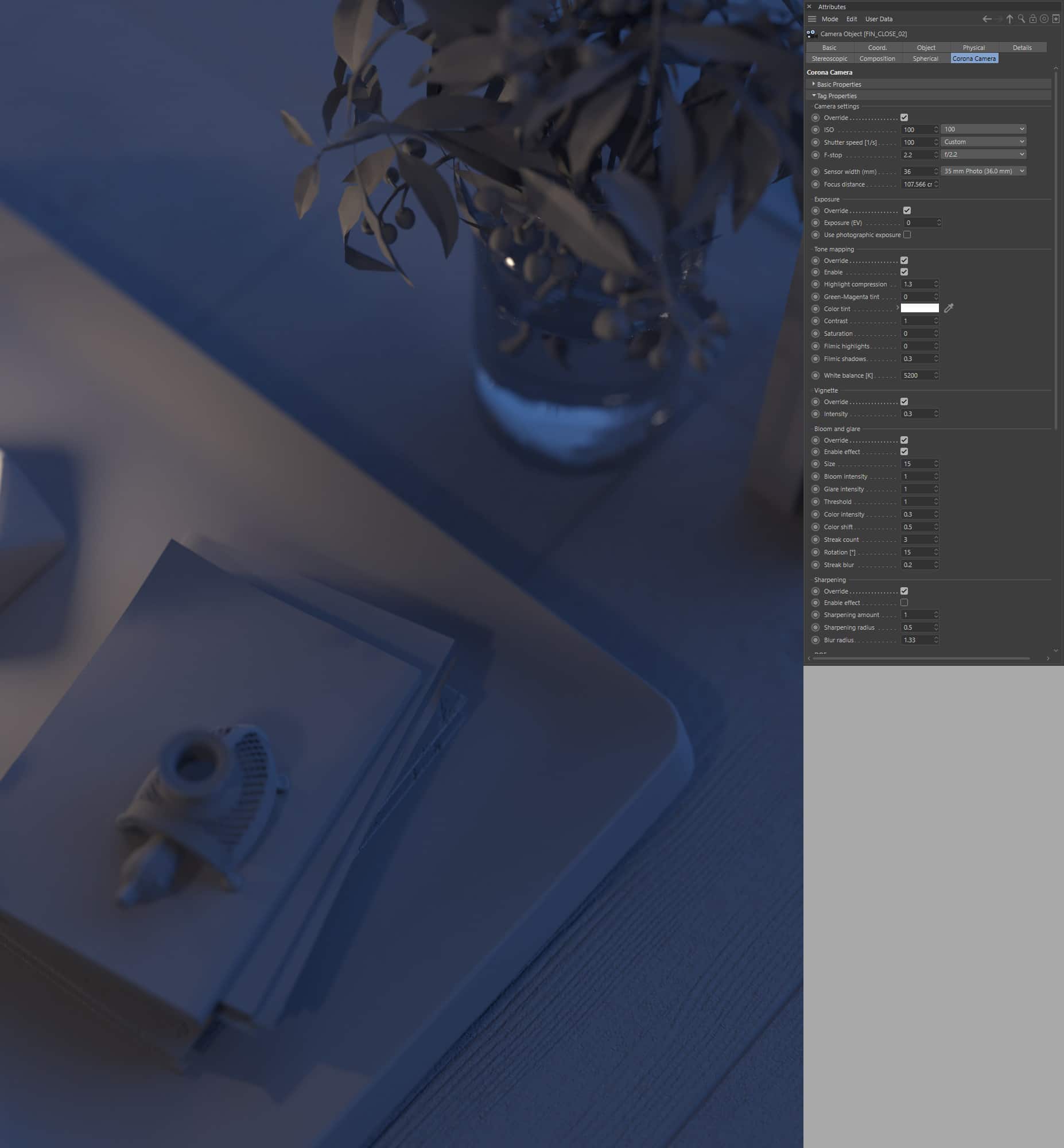The height and width of the screenshot is (1148, 1064).
Task: Open the ISO preset dropdown showing 100
Action: [x=984, y=130]
